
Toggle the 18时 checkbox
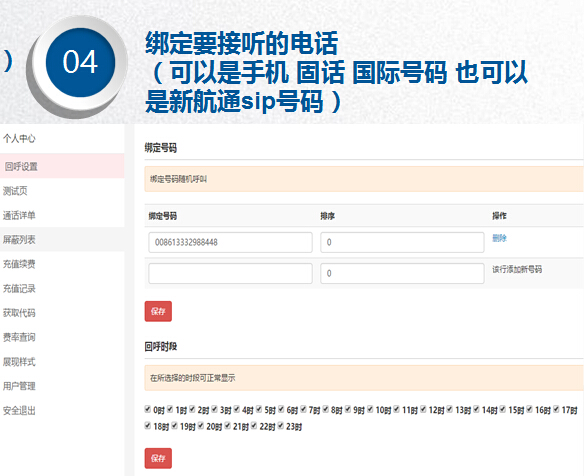click(x=147, y=425)
